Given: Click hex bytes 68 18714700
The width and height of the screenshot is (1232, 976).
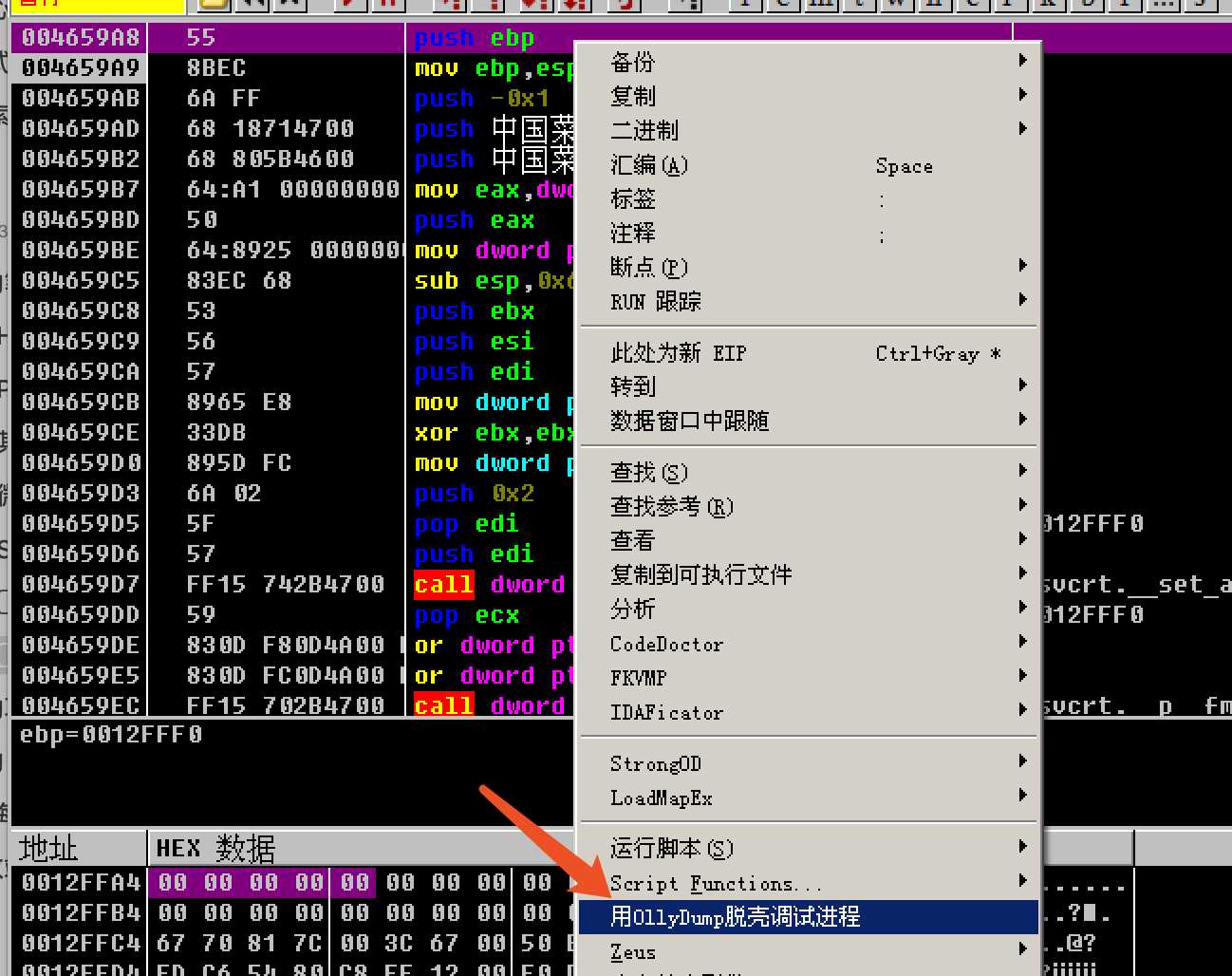Looking at the screenshot, I should (x=271, y=129).
